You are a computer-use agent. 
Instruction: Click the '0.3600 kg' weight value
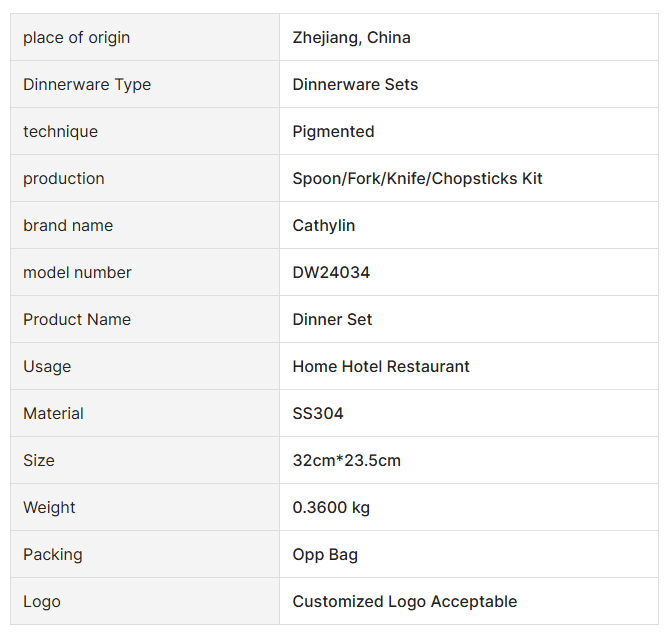[331, 508]
